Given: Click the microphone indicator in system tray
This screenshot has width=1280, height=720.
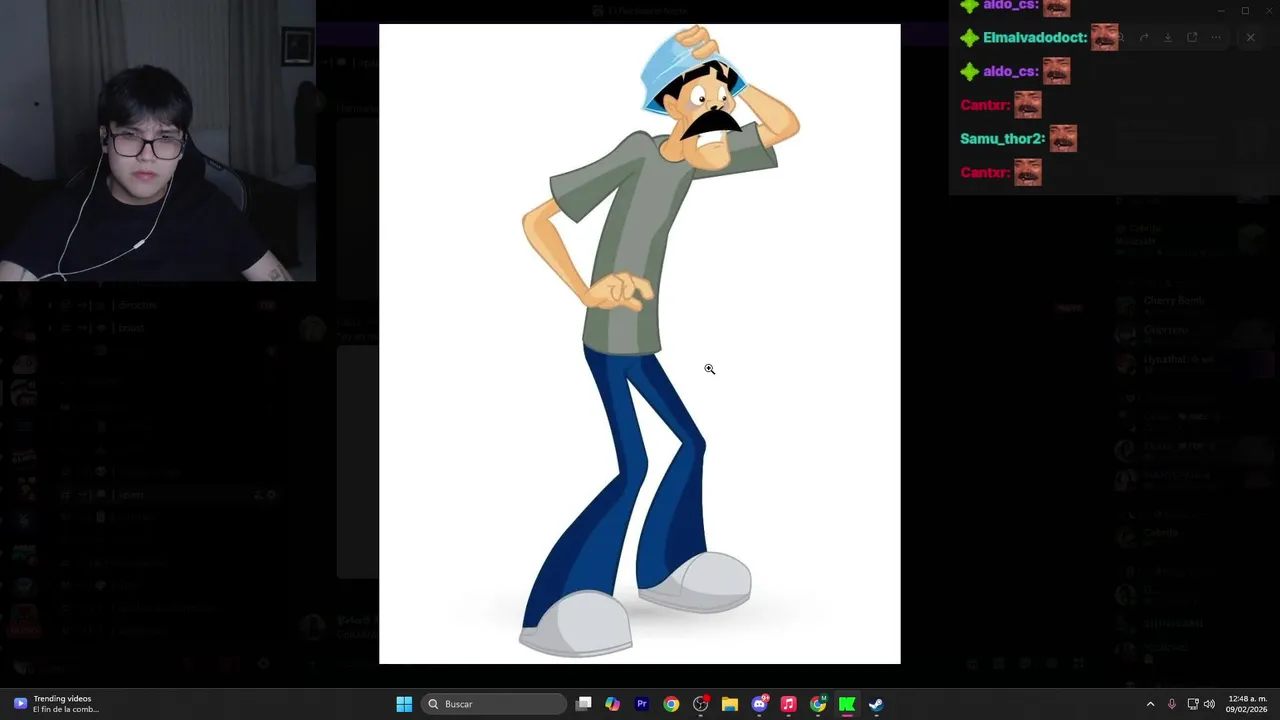Looking at the screenshot, I should (x=1172, y=704).
